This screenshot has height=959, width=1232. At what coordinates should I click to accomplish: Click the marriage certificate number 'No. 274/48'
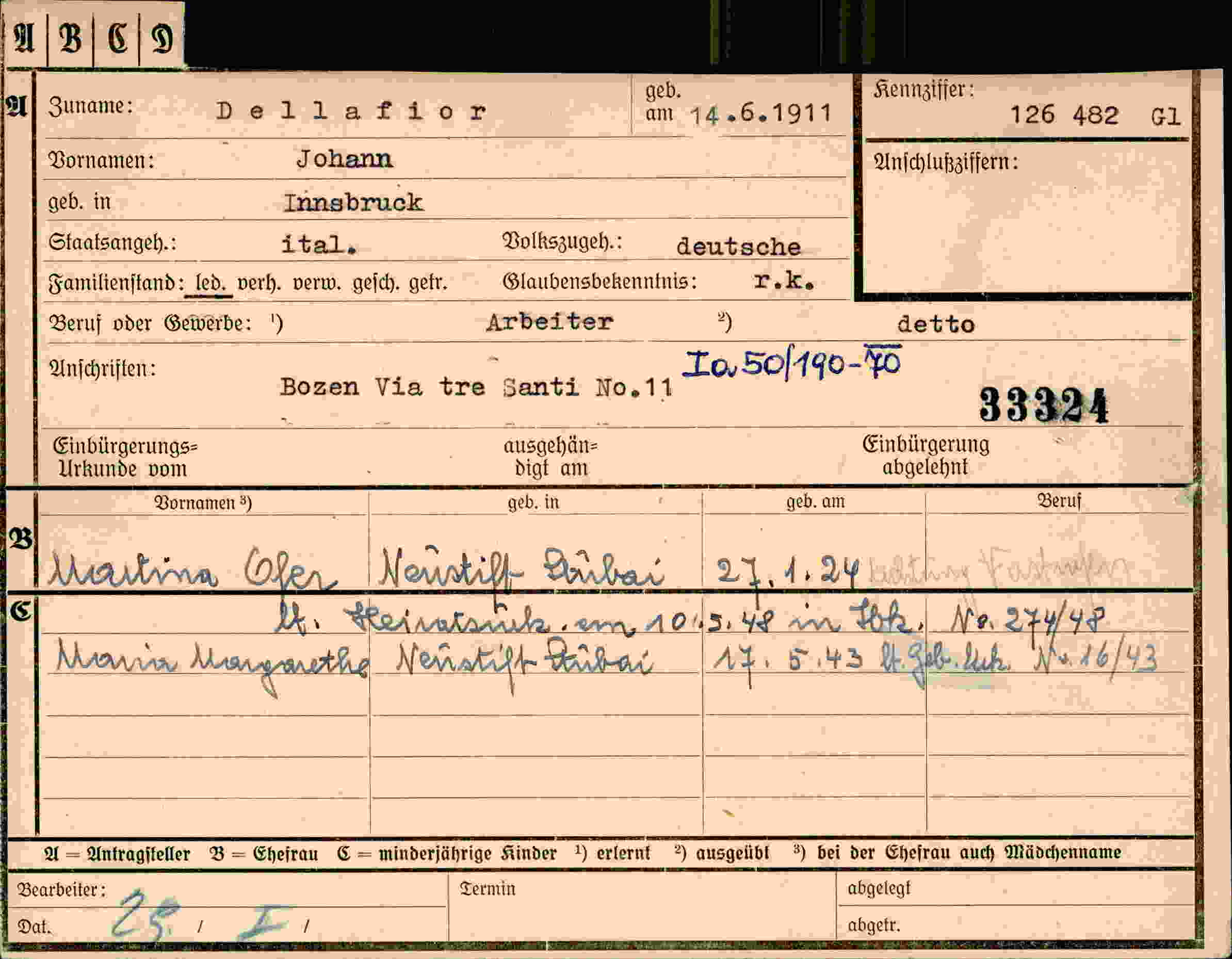tap(1028, 621)
